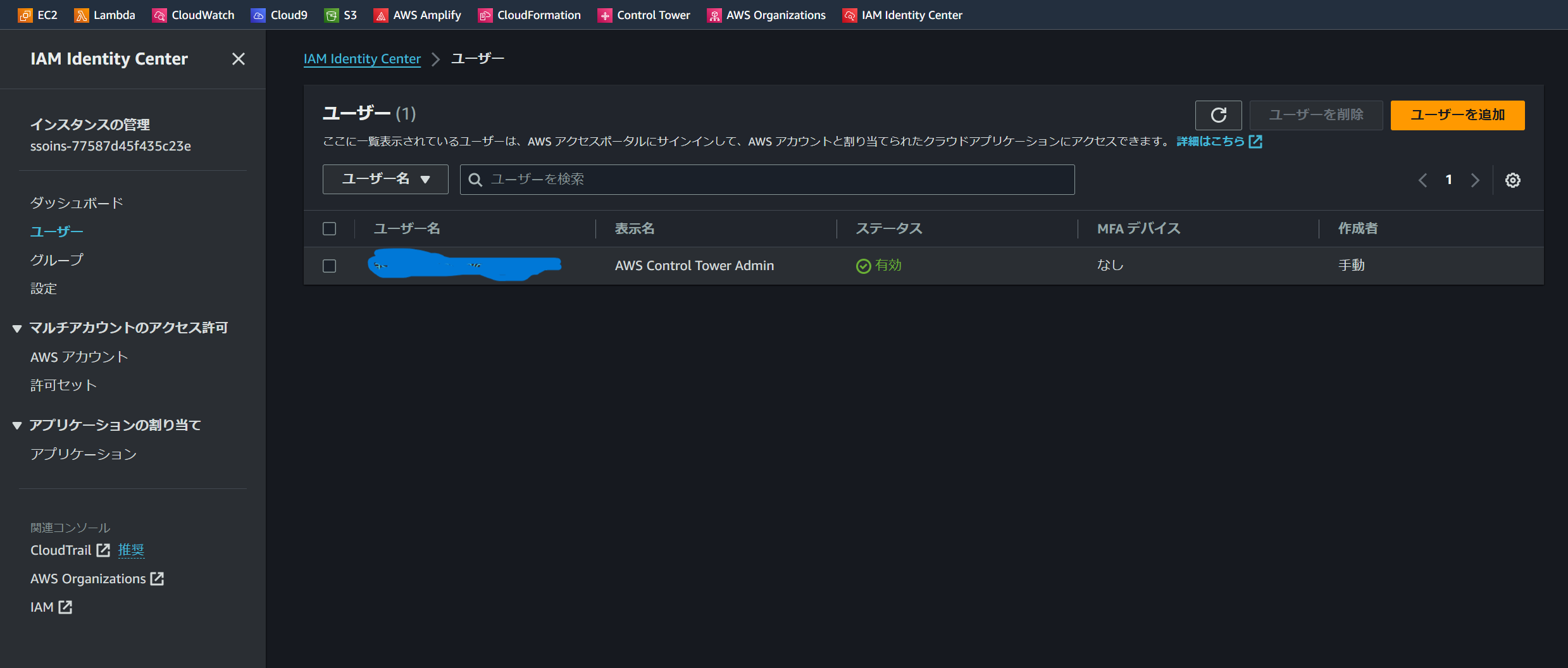This screenshot has height=668, width=1568.
Task: Open グループ from the sidebar
Action: [x=56, y=259]
